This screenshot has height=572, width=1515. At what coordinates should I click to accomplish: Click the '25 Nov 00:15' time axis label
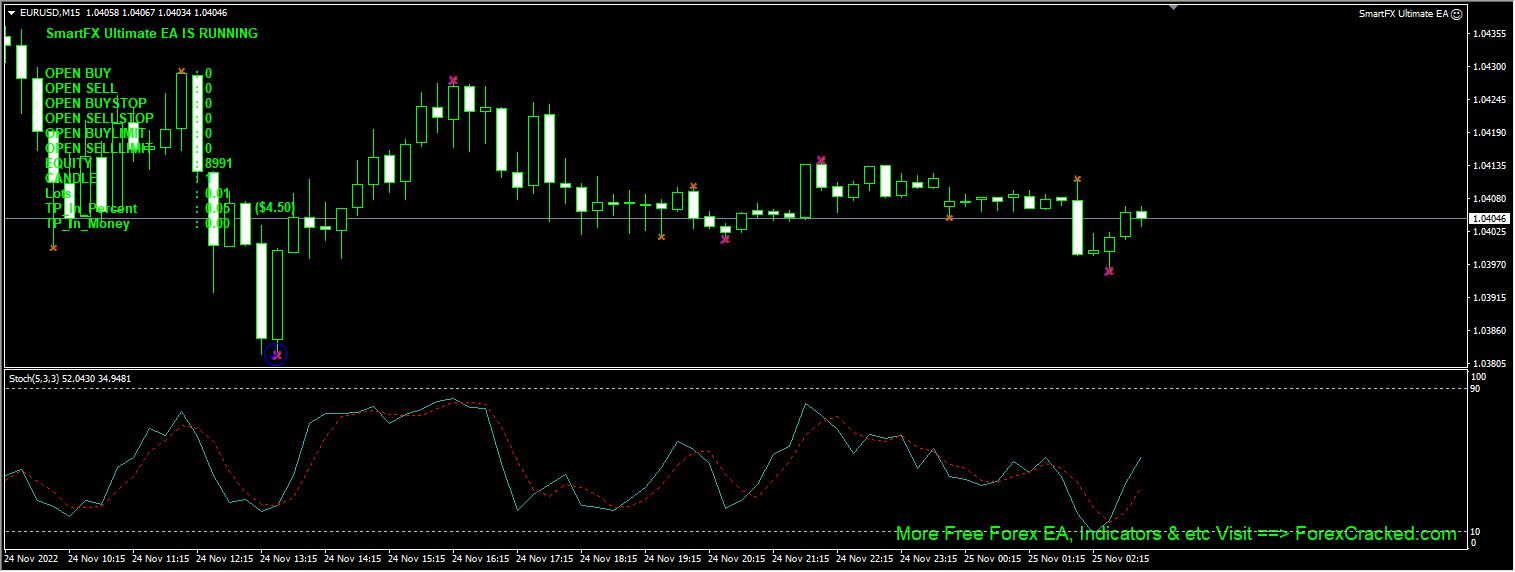[x=994, y=559]
